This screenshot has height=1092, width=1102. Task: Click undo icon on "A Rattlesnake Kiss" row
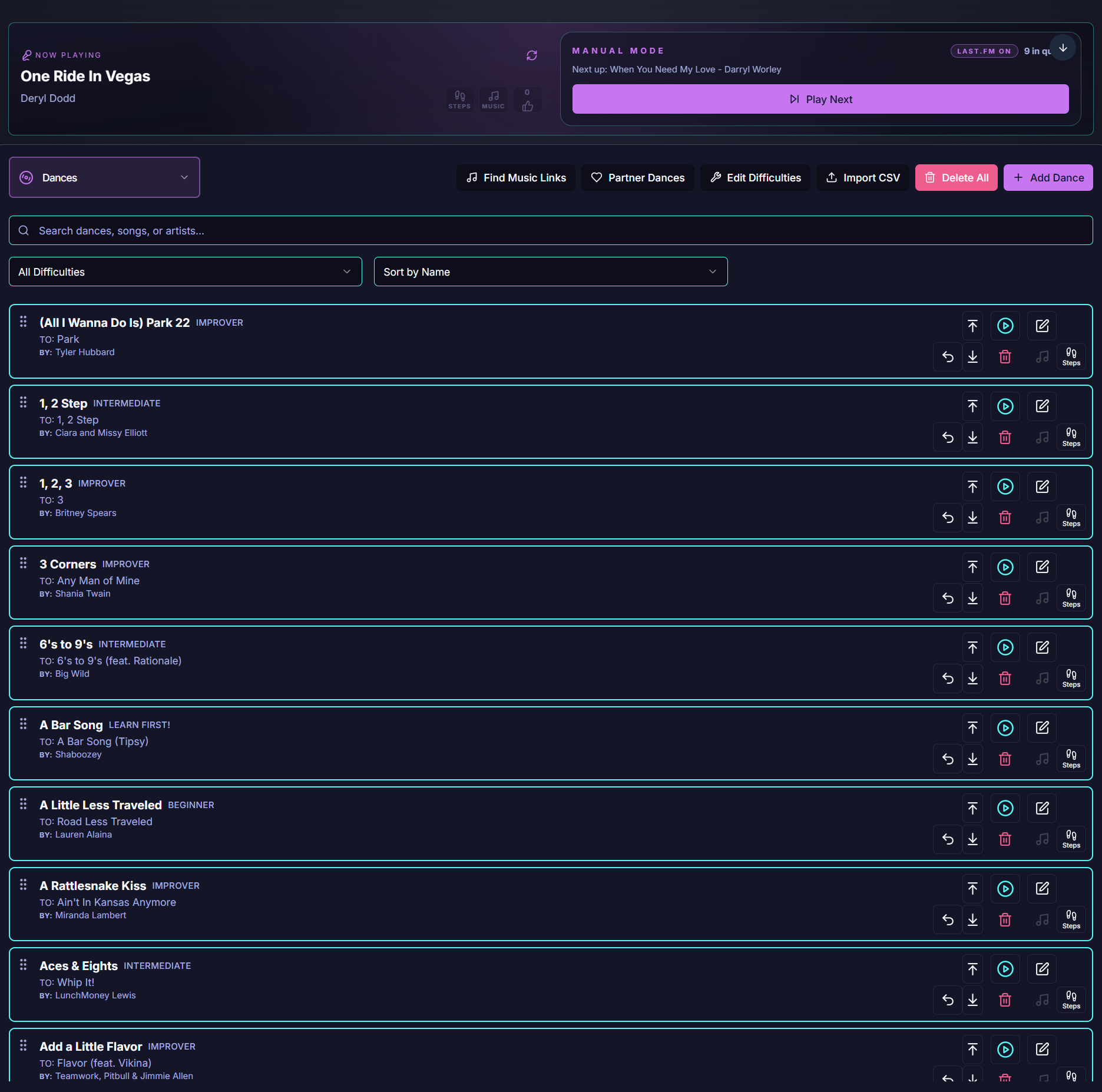(947, 919)
